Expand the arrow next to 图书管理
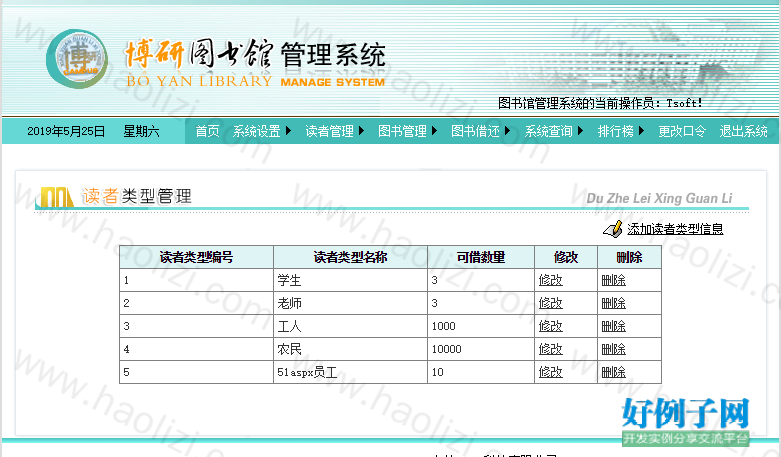Screen dimensions: 781x457 [x=434, y=131]
